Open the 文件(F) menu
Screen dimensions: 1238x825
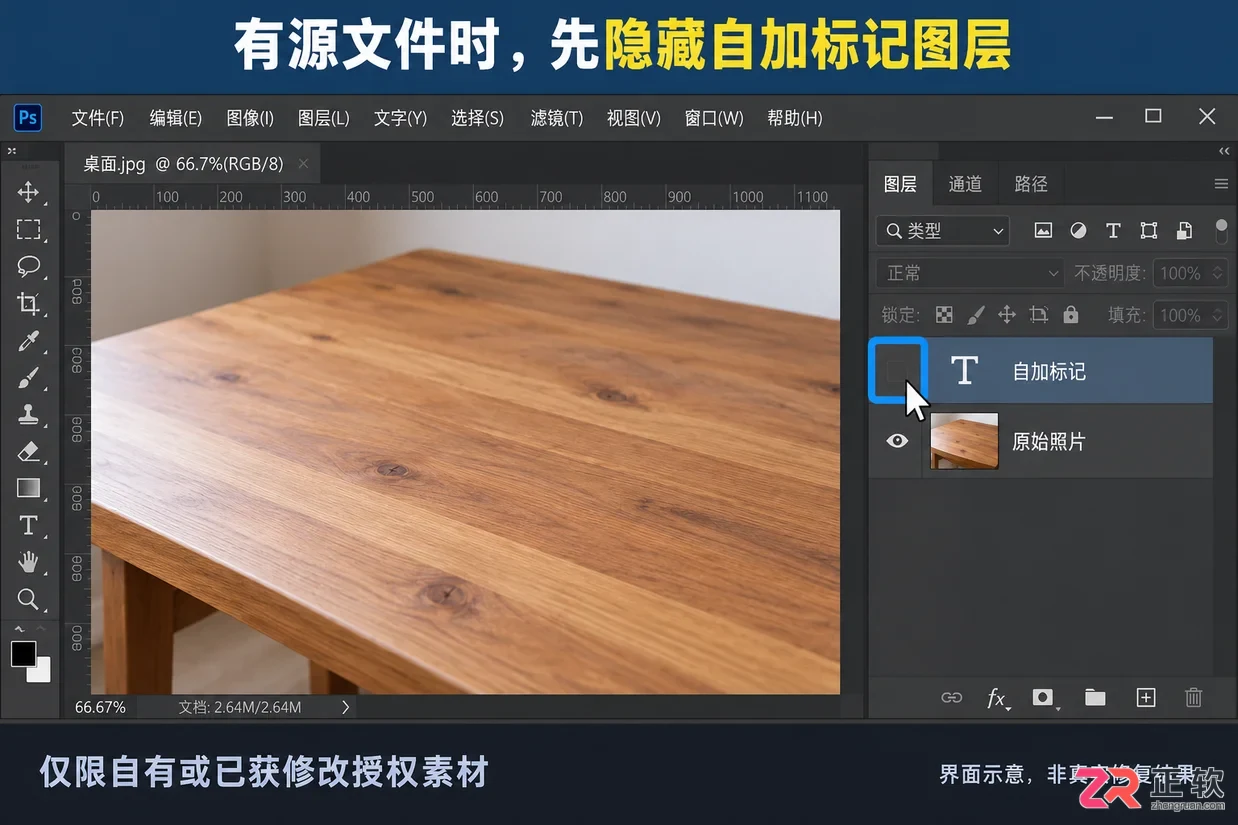click(98, 118)
